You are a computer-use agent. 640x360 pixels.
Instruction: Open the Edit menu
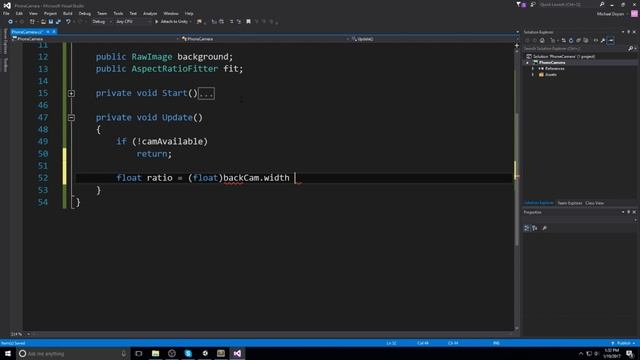tap(19, 13)
